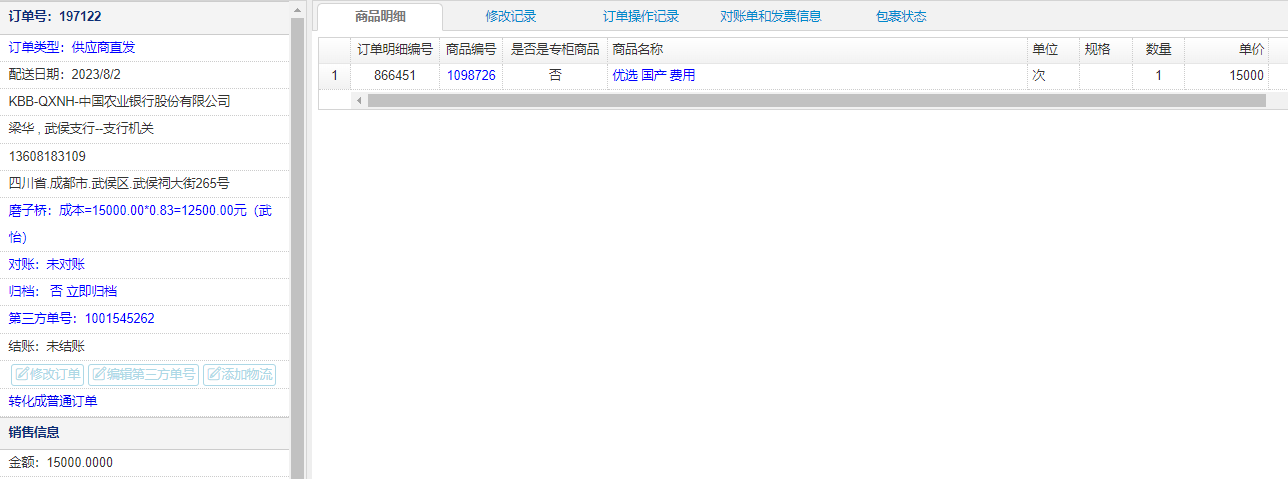Click the left panel vertical scrollbar thumb
The width and height of the screenshot is (1288, 479).
click(x=297, y=250)
